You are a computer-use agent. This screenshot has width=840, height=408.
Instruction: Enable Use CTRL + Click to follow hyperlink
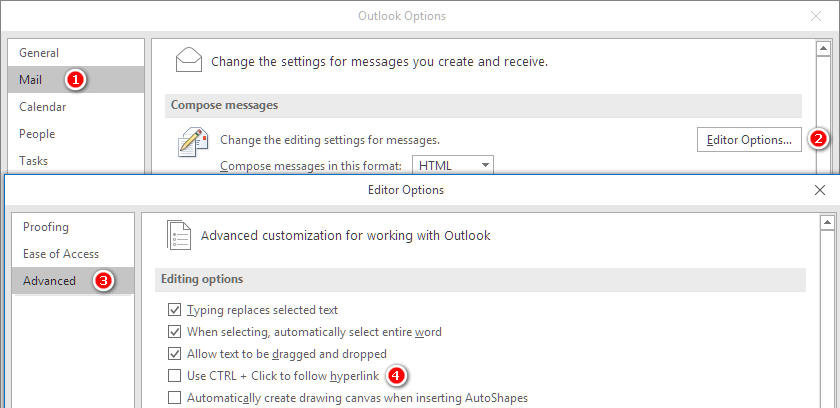[174, 376]
